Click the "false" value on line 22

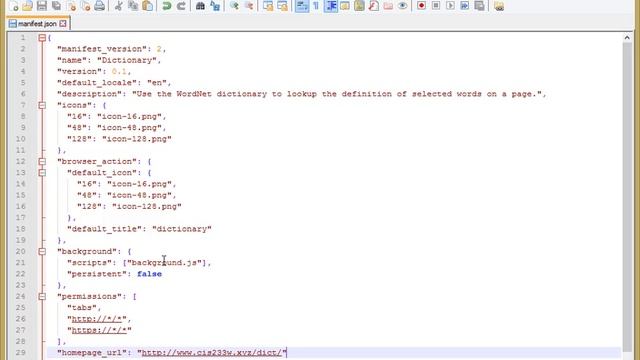(149, 274)
